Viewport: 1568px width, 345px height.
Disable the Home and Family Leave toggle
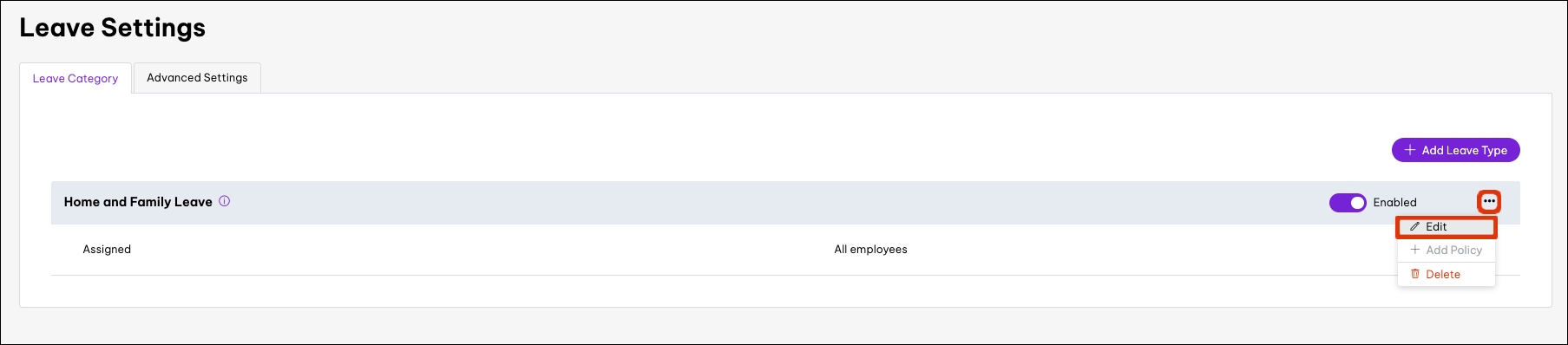click(x=1348, y=202)
